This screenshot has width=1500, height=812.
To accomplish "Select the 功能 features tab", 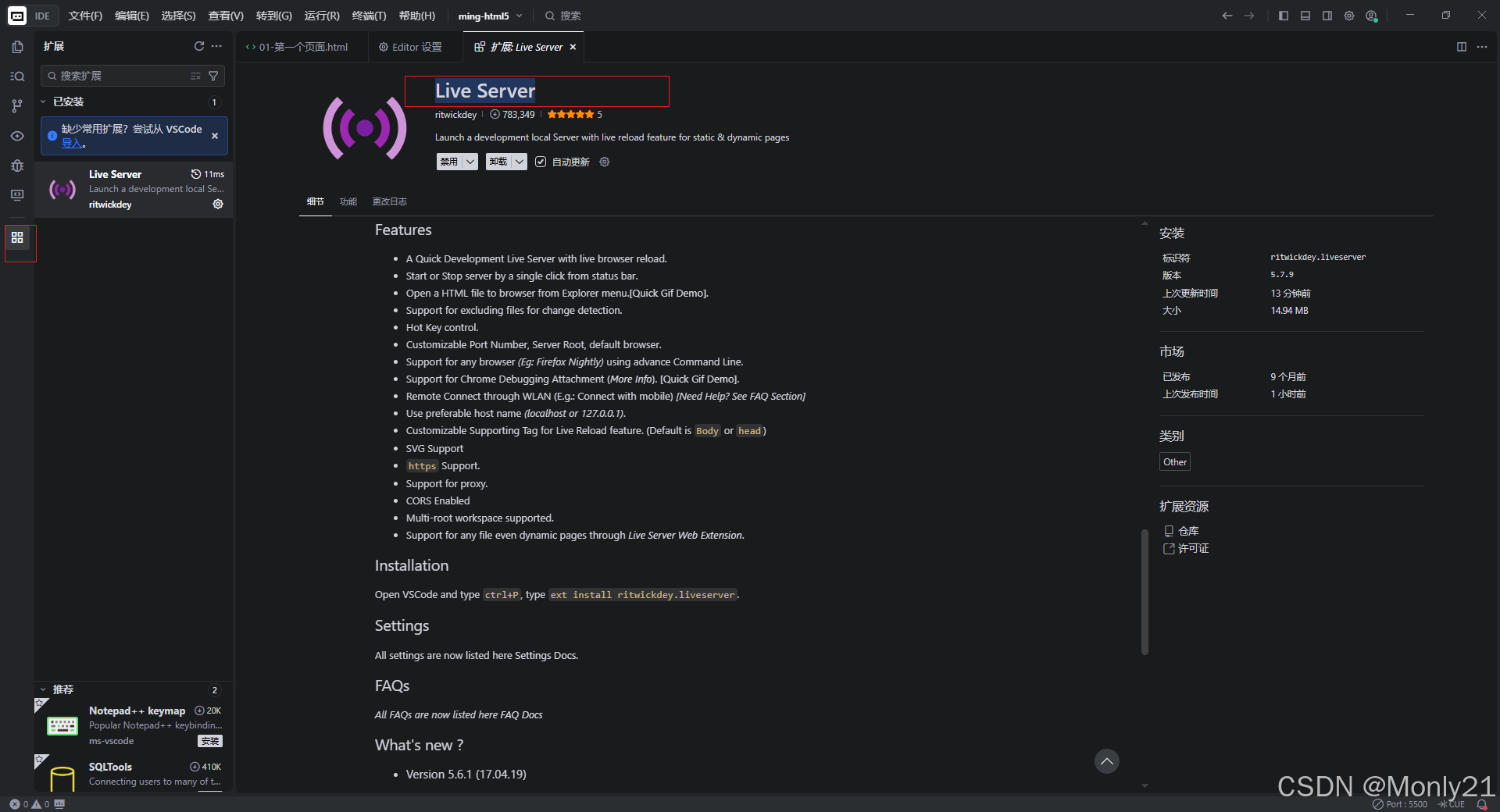I will [x=348, y=201].
